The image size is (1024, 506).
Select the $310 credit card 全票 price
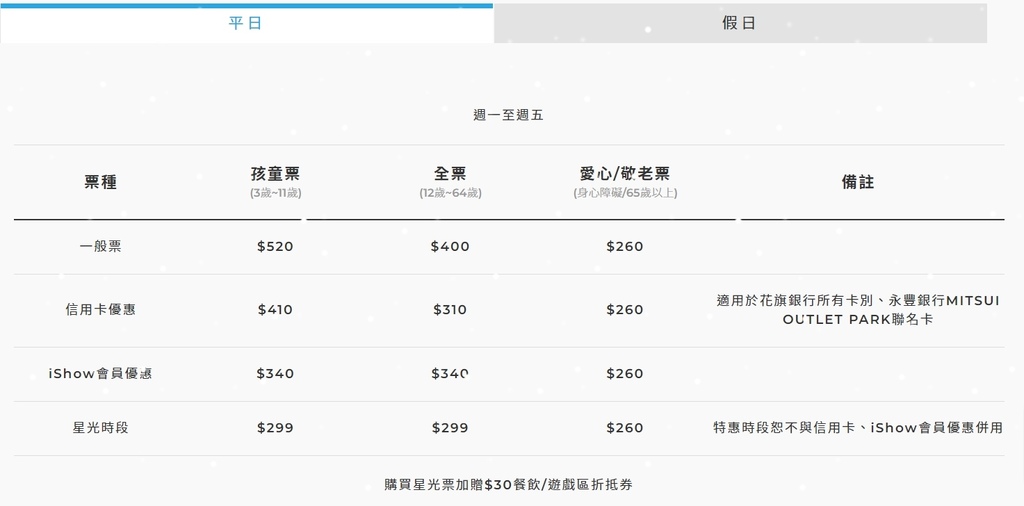coord(450,310)
